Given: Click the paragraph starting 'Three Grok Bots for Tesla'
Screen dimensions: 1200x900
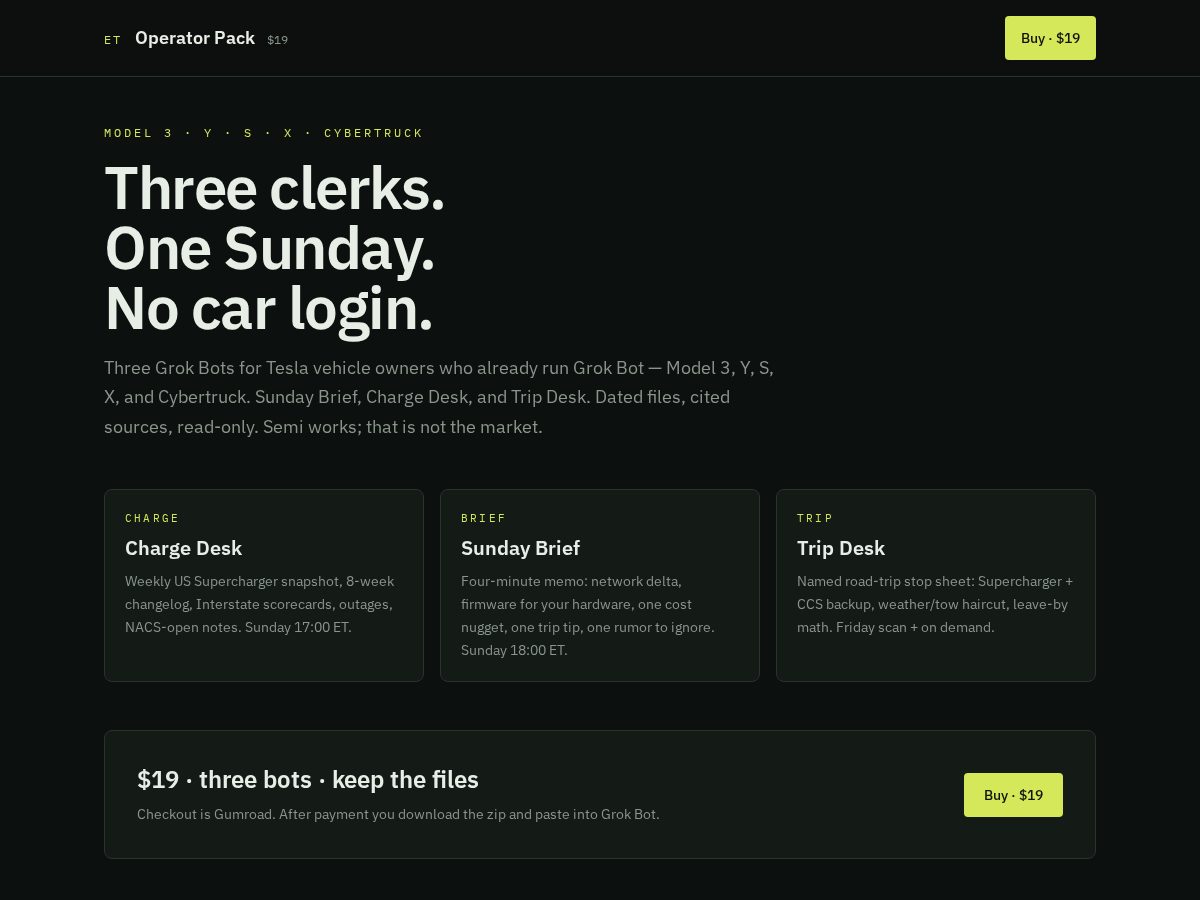Looking at the screenshot, I should pos(439,397).
